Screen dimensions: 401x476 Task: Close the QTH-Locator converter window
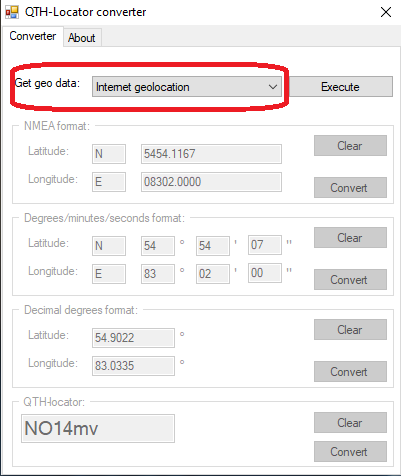(386, 12)
